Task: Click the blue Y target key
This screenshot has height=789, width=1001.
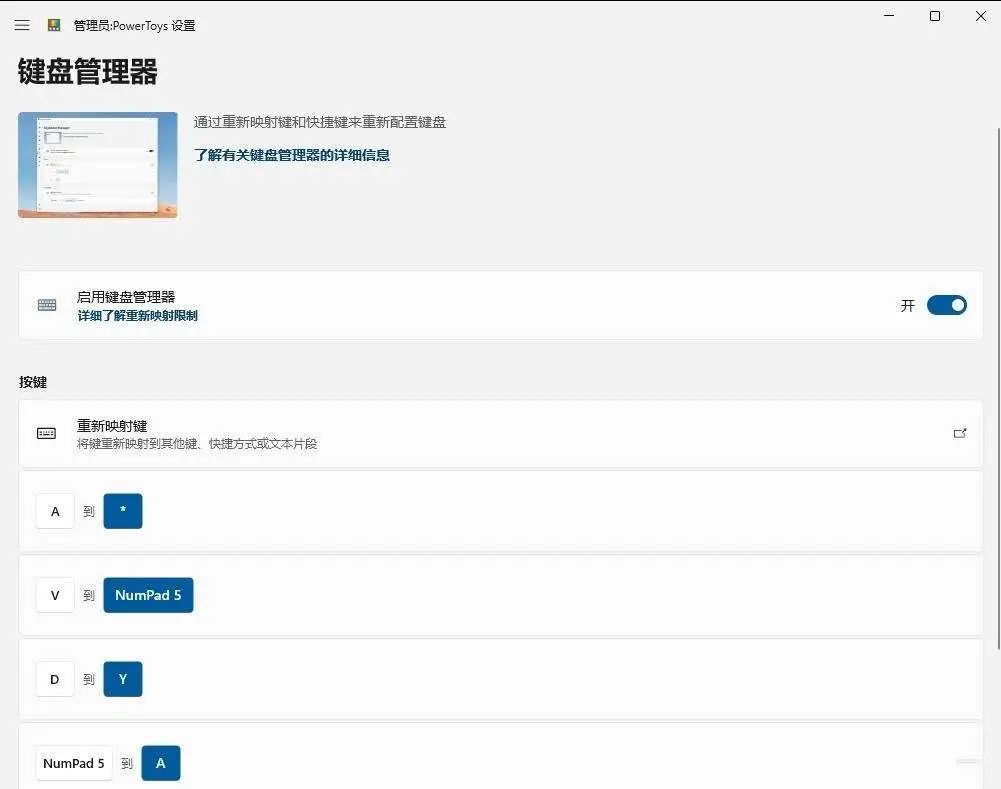Action: click(123, 679)
